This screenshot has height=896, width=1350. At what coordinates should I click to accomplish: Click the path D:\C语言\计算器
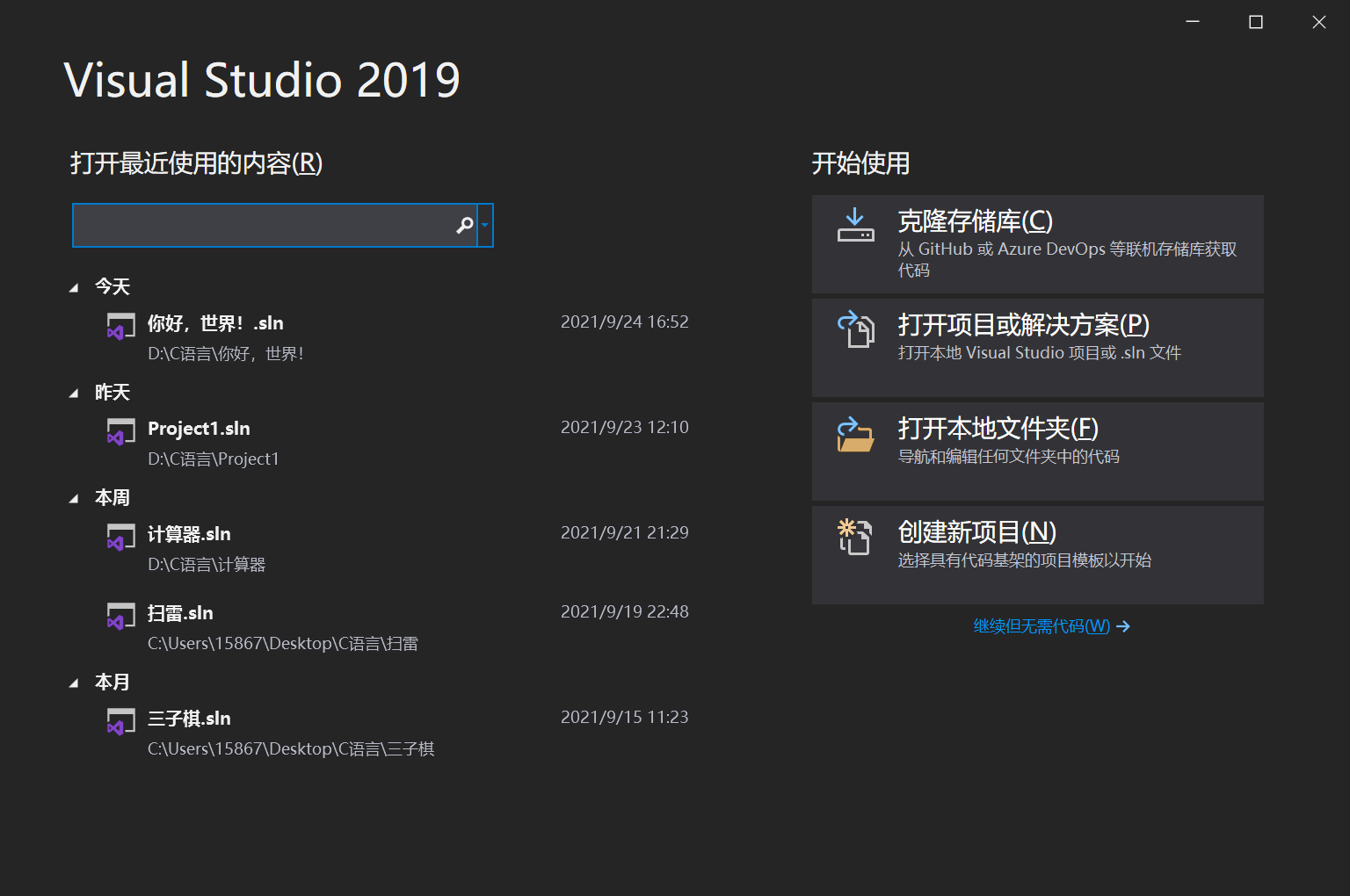click(207, 565)
